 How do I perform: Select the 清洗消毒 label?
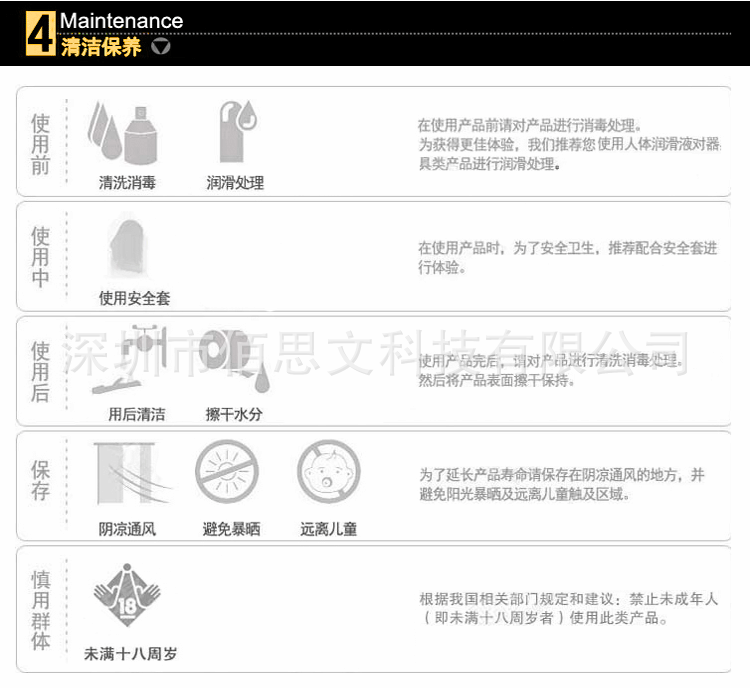click(x=127, y=182)
